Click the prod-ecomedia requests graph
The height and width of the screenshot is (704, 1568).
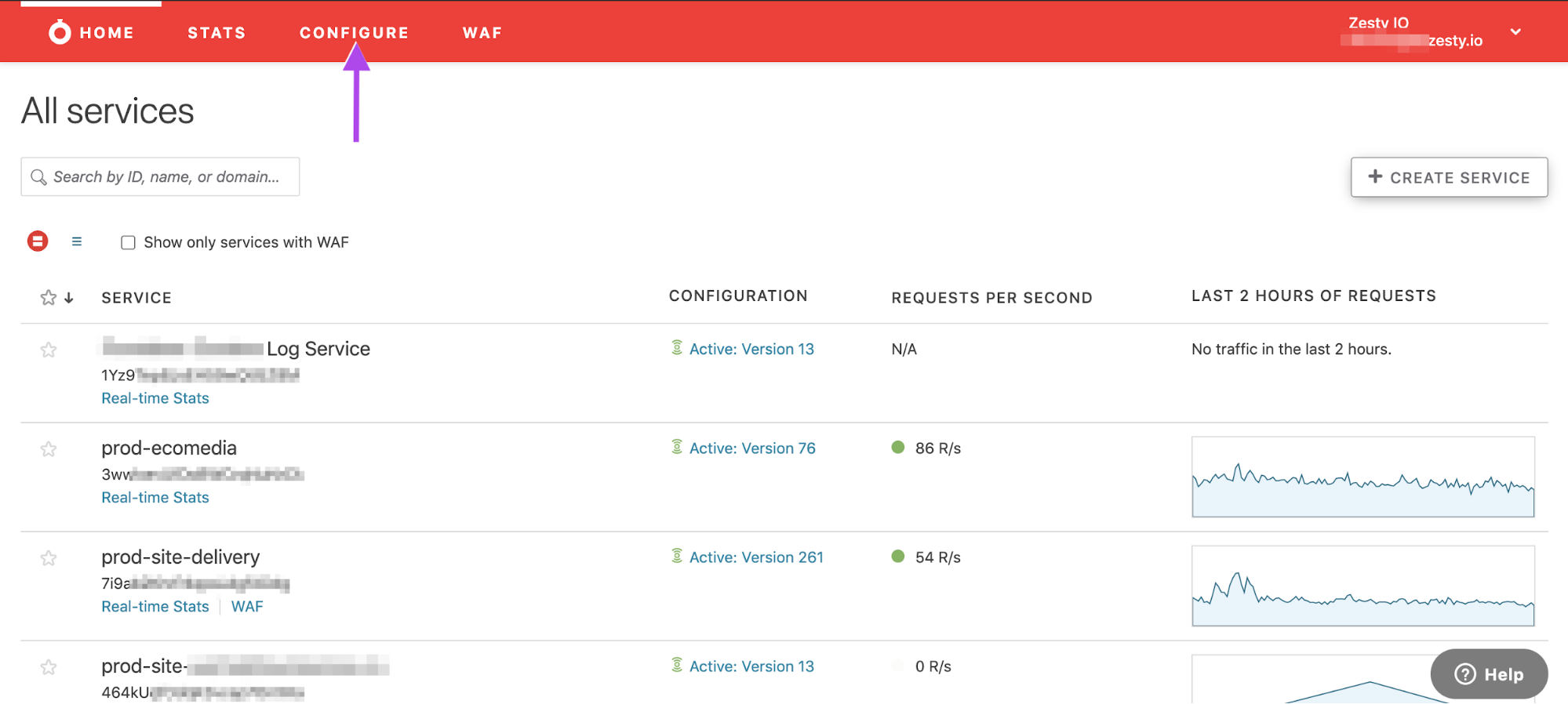(x=1362, y=477)
